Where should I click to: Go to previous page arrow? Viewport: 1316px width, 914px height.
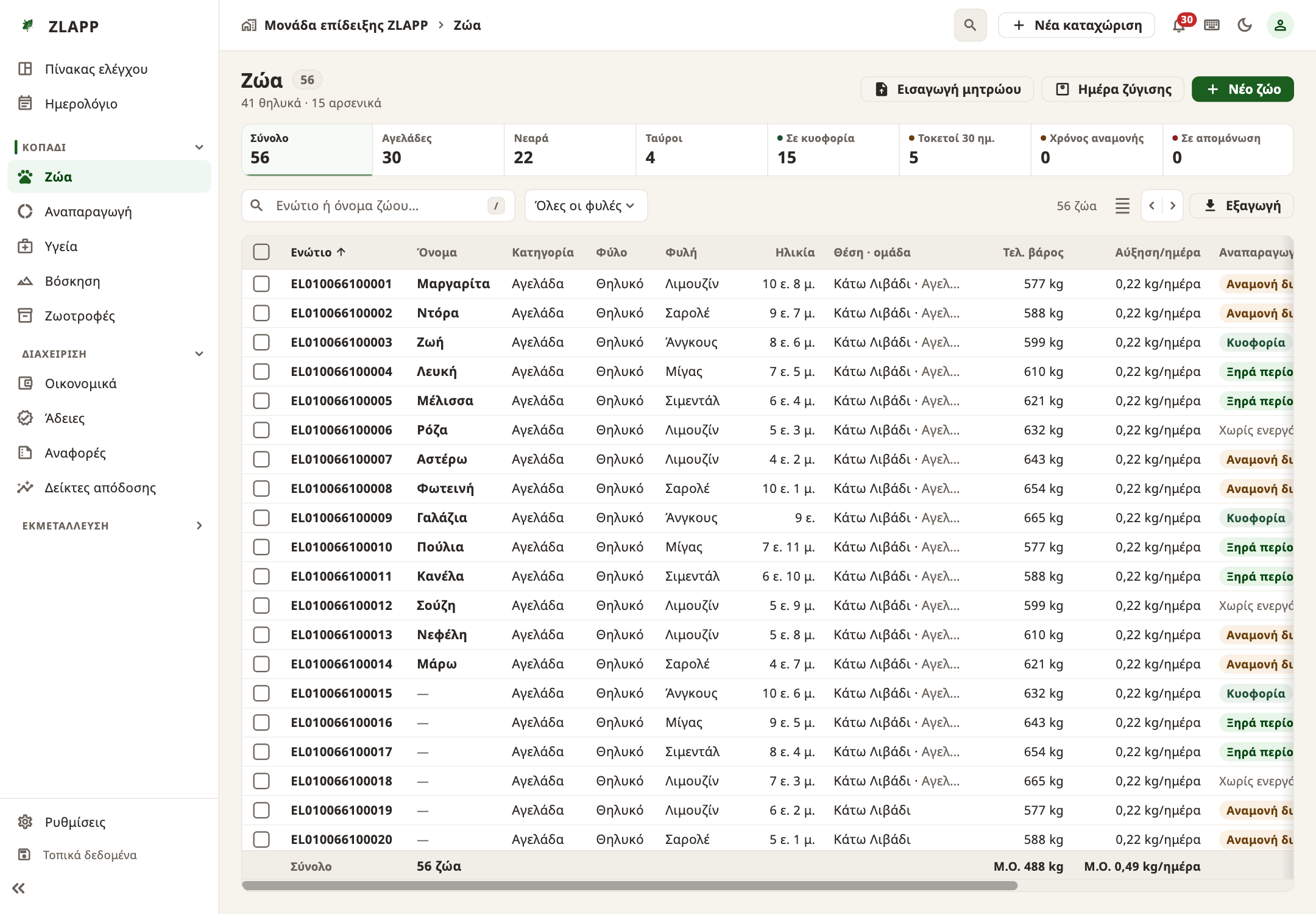1151,206
